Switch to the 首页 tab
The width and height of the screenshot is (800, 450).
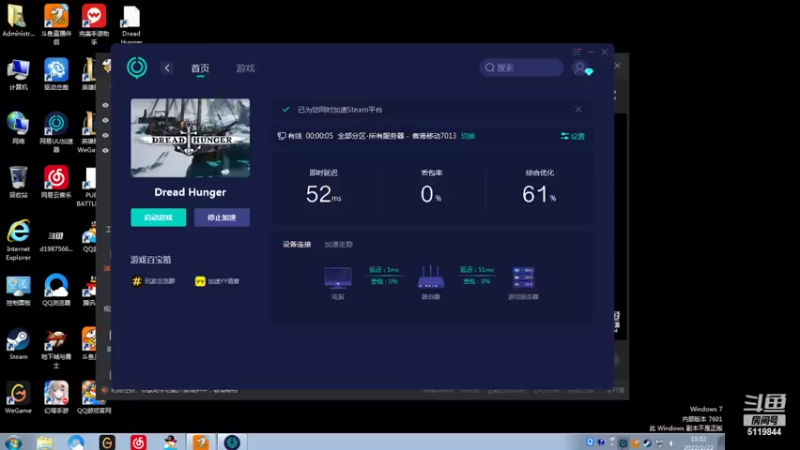(x=200, y=68)
